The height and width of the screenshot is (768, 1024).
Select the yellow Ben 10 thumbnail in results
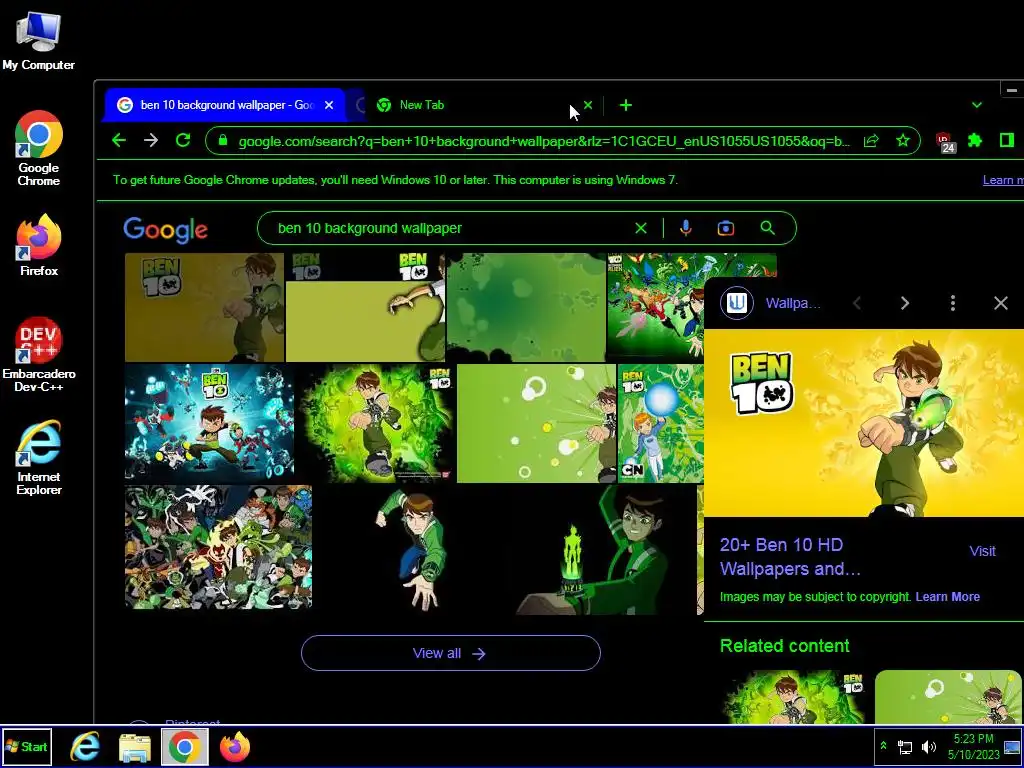[204, 307]
